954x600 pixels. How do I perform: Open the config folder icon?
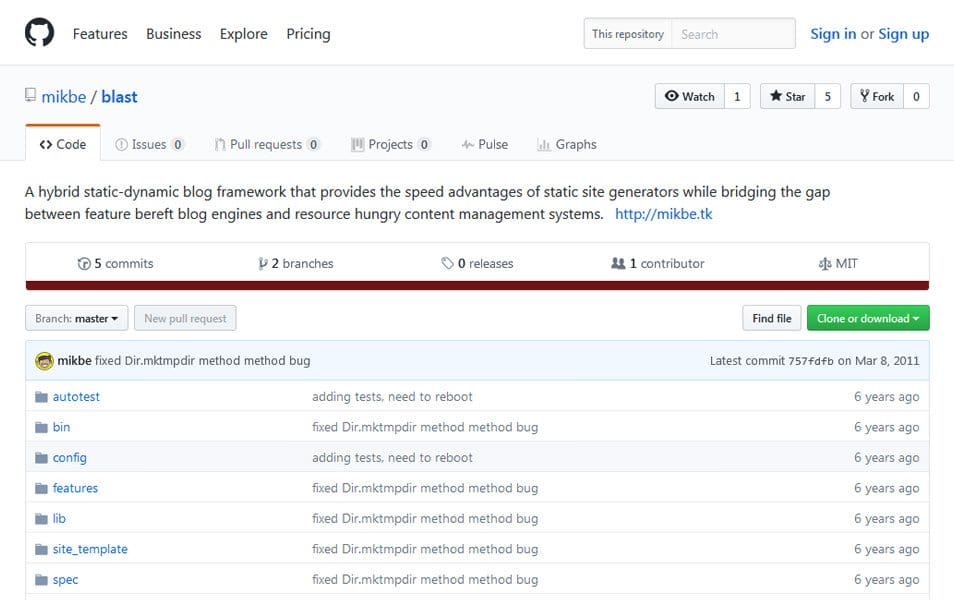tap(41, 458)
